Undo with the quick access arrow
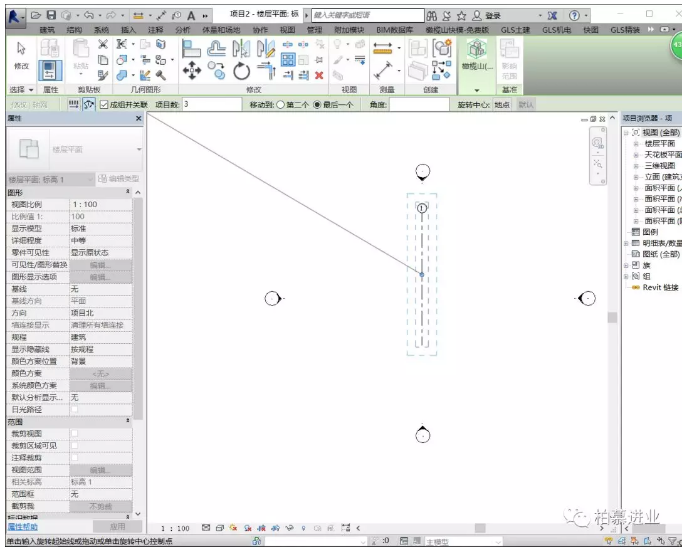Image resolution: width=688 pixels, height=553 pixels. click(89, 15)
